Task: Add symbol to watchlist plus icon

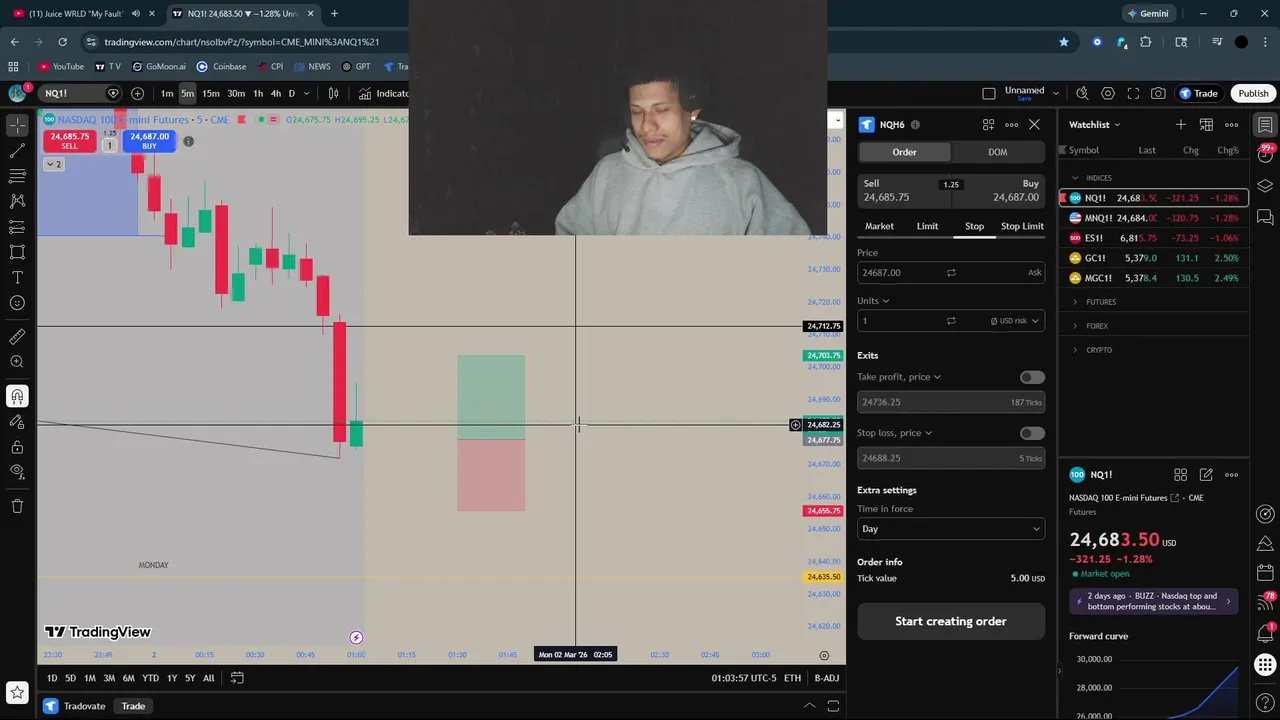Action: click(x=1180, y=125)
